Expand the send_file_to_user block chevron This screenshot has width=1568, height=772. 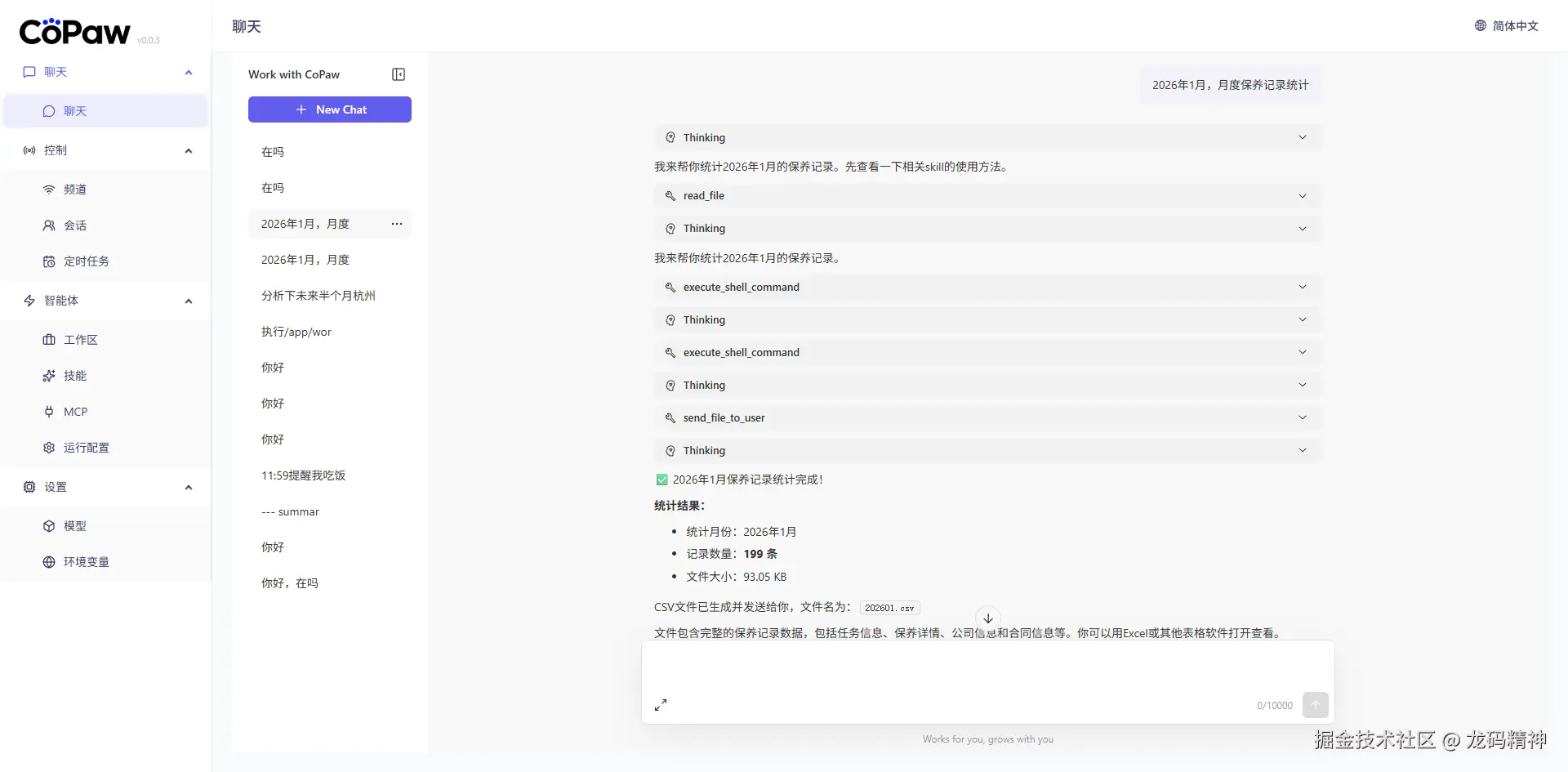(1303, 417)
